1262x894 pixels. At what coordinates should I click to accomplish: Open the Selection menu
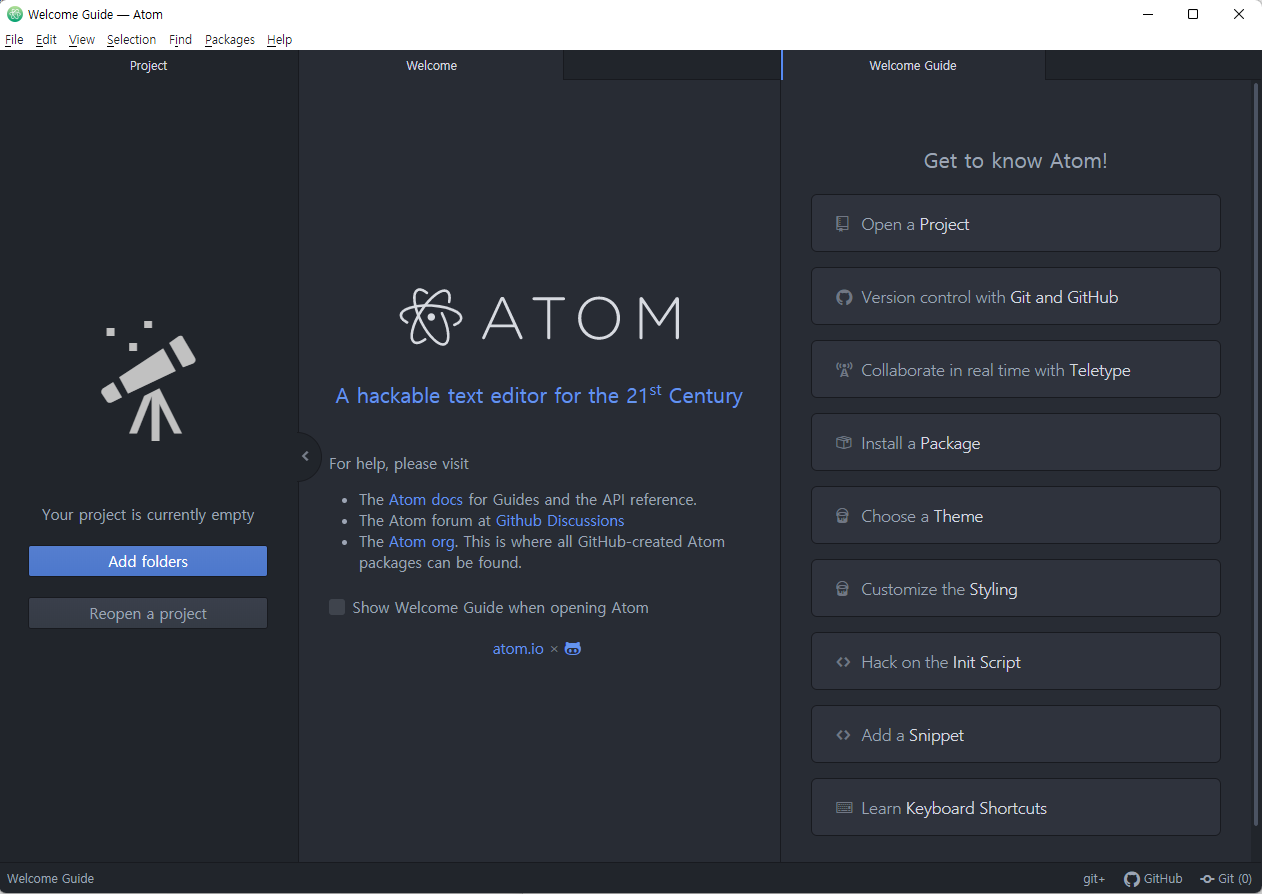(131, 40)
